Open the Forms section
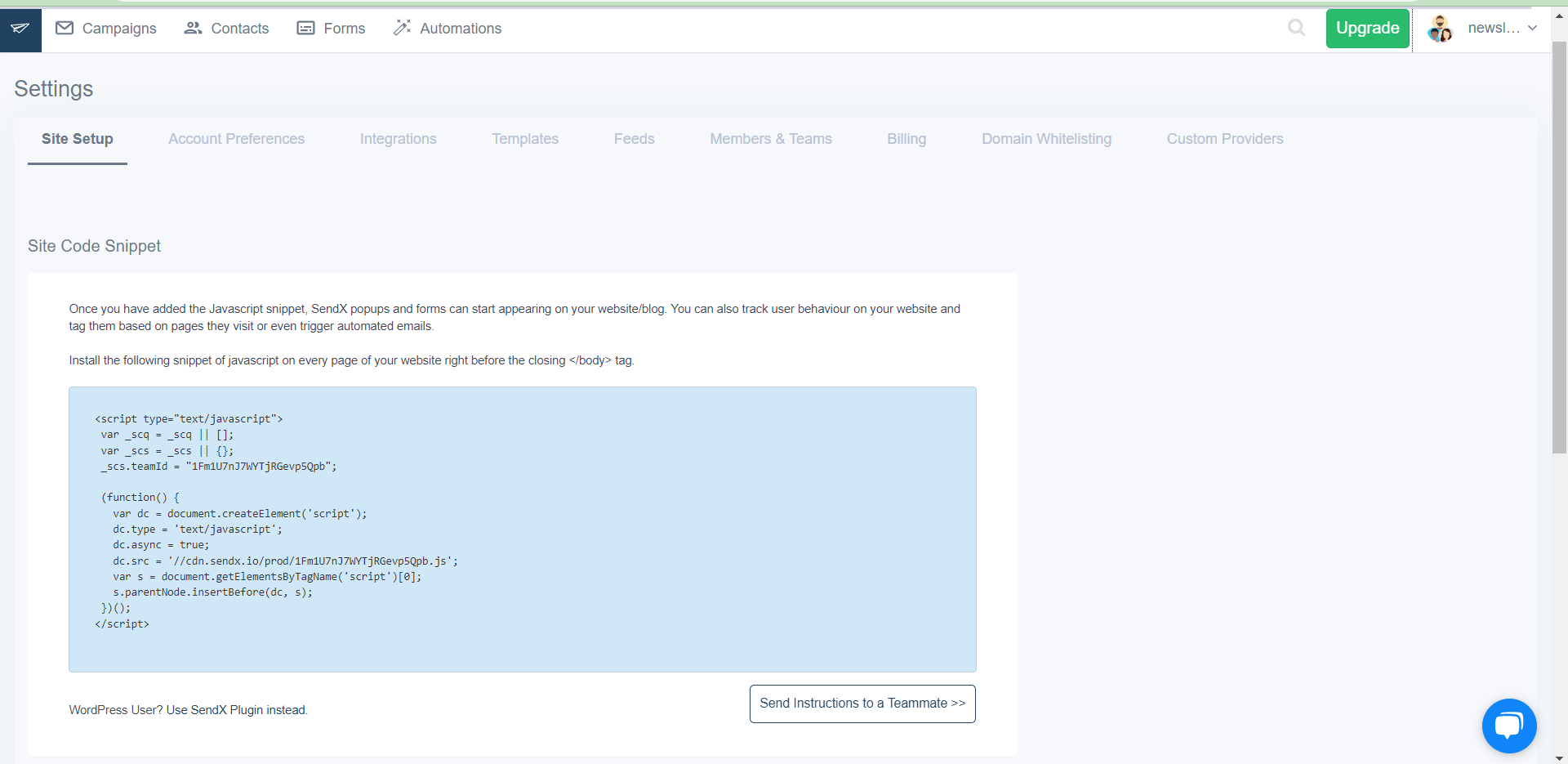 [331, 29]
